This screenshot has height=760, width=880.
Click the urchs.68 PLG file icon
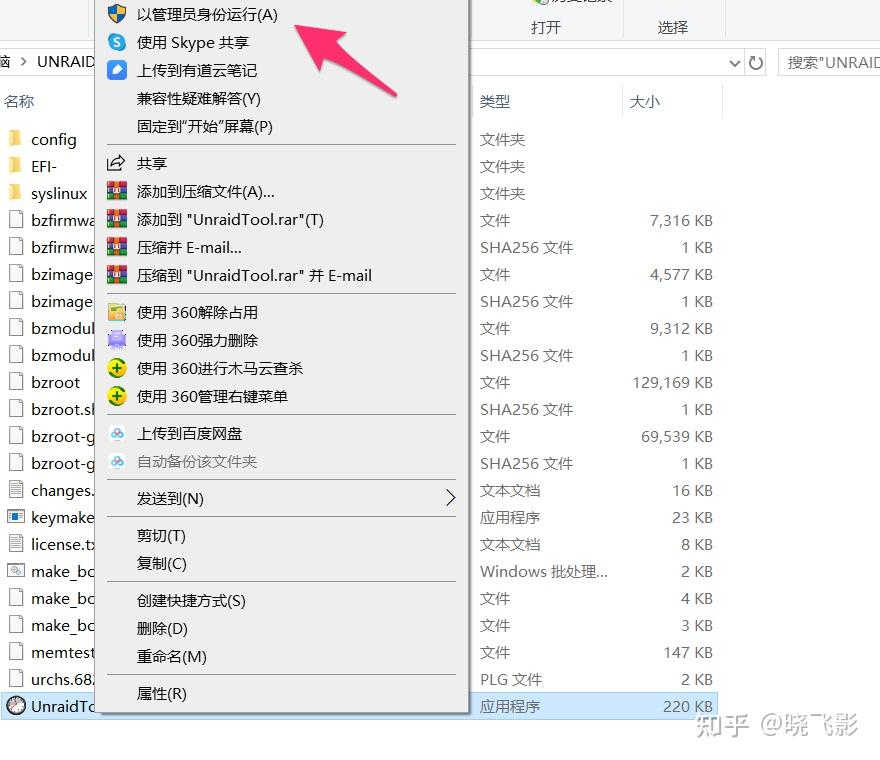click(16, 679)
